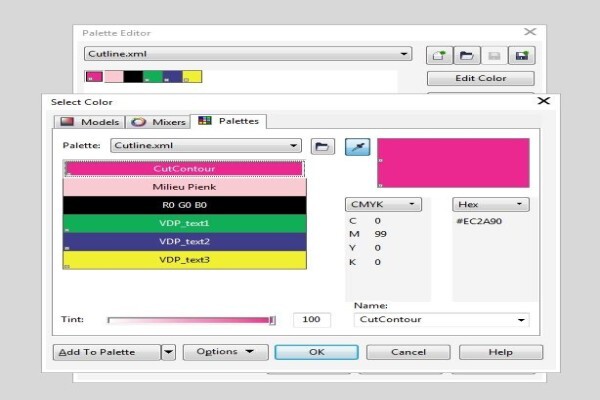Close the Palette Editor window
The image size is (600, 400).
tap(530, 32)
